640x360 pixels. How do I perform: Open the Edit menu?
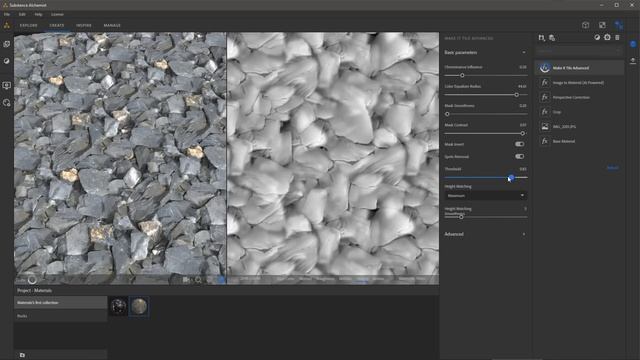(22, 14)
